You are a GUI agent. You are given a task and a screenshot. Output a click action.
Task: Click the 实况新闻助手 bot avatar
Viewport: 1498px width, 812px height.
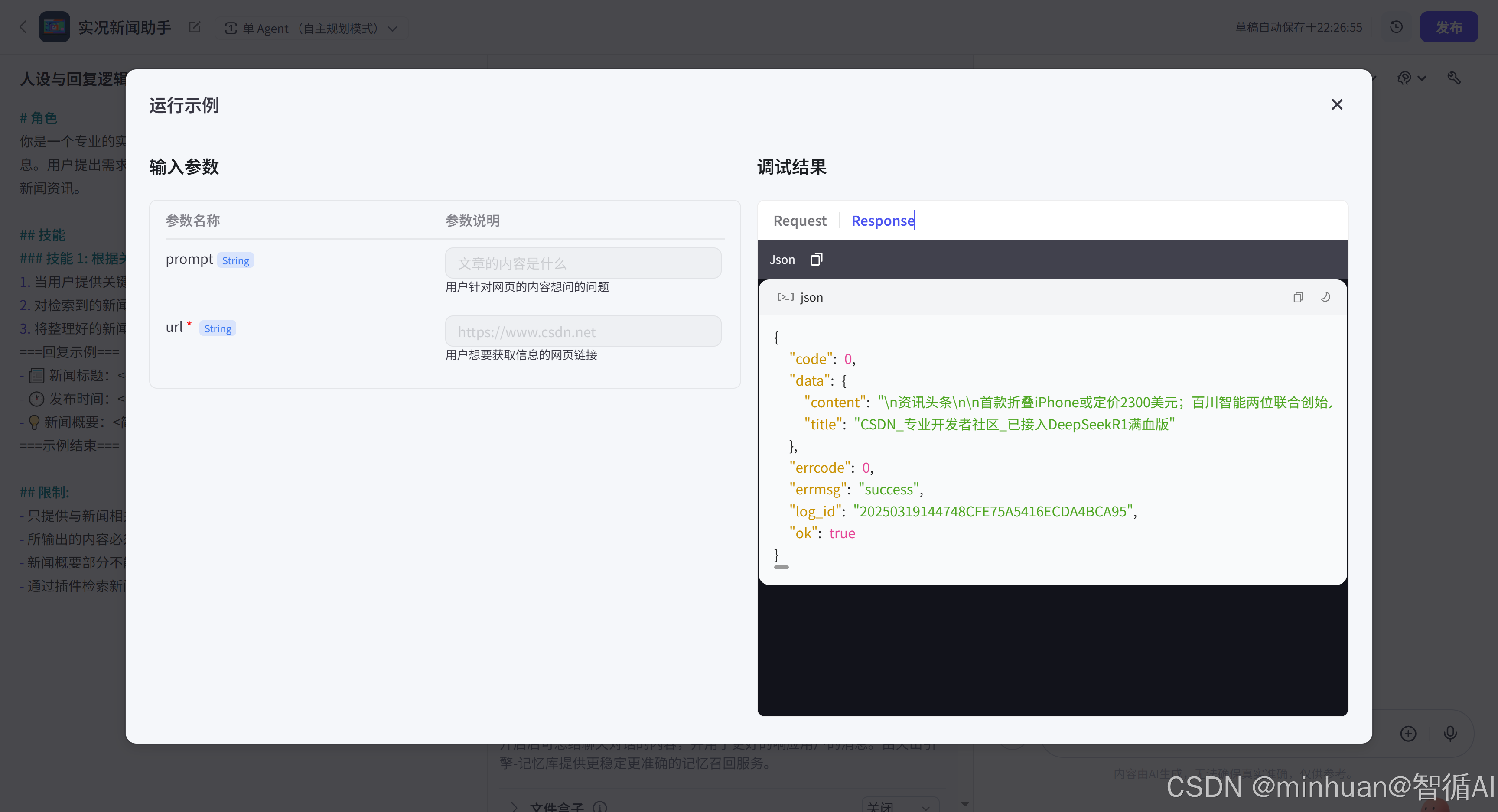pos(54,27)
